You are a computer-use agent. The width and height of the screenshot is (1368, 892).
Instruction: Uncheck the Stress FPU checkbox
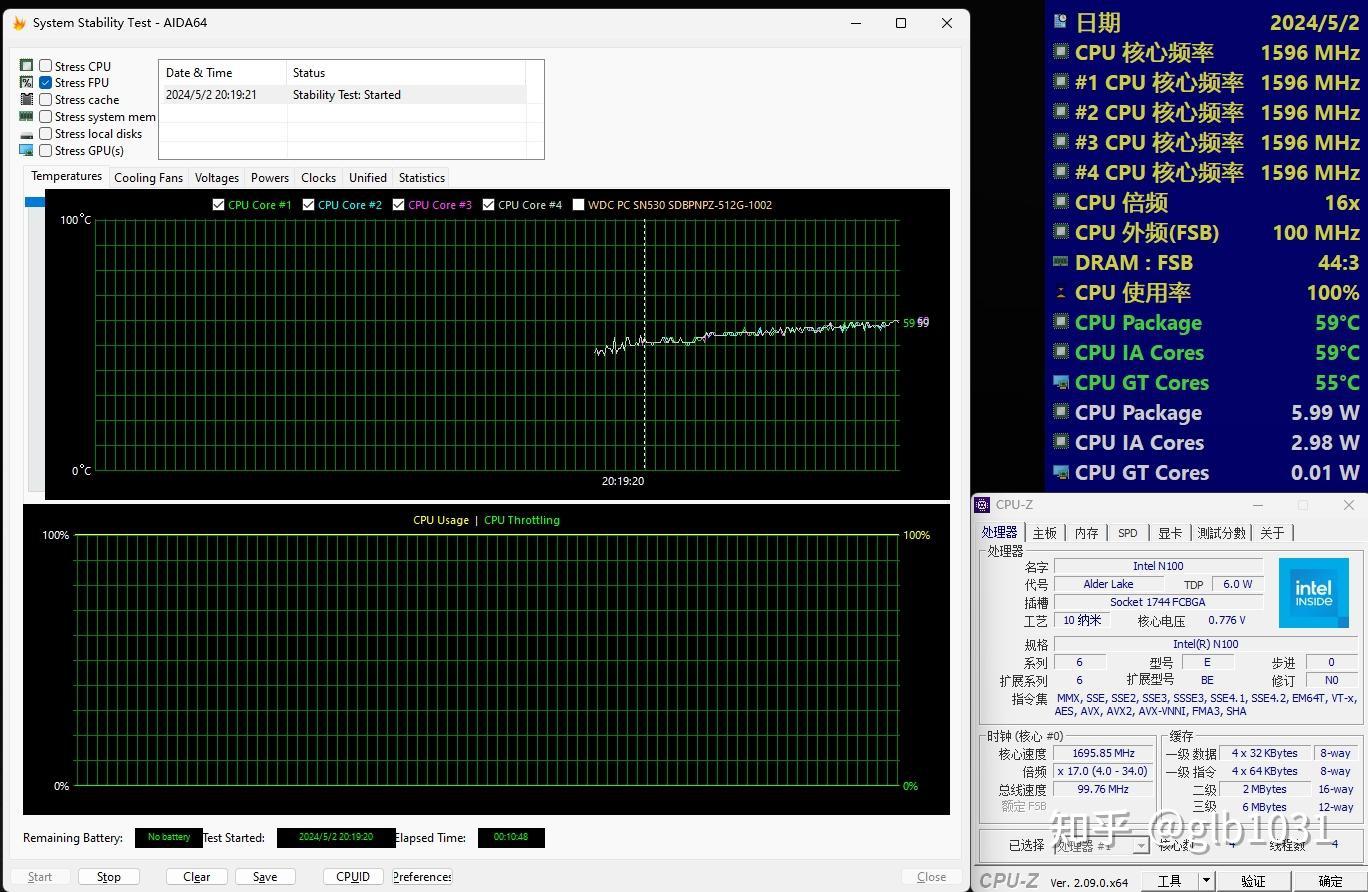46,83
